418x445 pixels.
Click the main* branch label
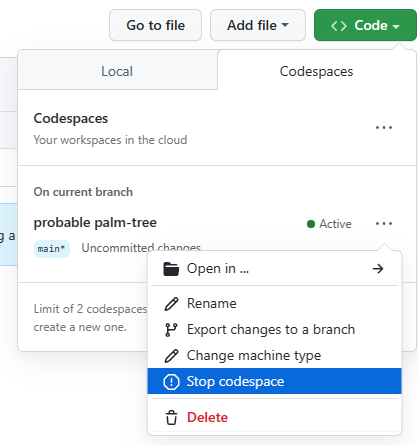(52, 249)
